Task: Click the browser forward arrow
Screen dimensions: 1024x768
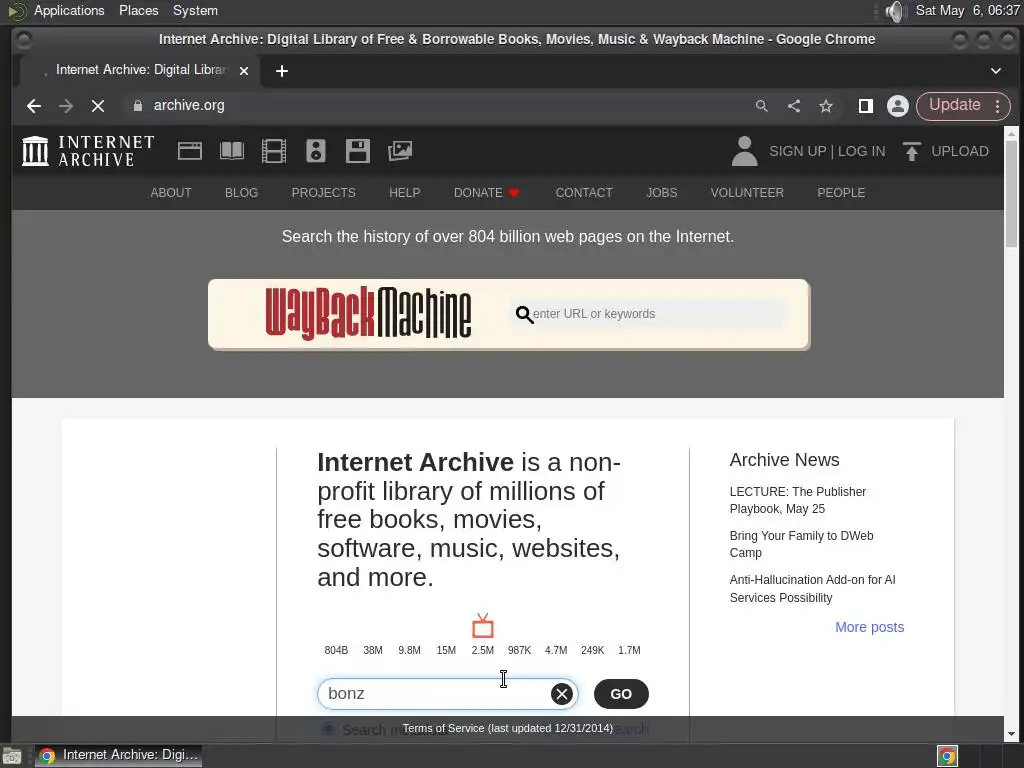Action: [x=65, y=106]
